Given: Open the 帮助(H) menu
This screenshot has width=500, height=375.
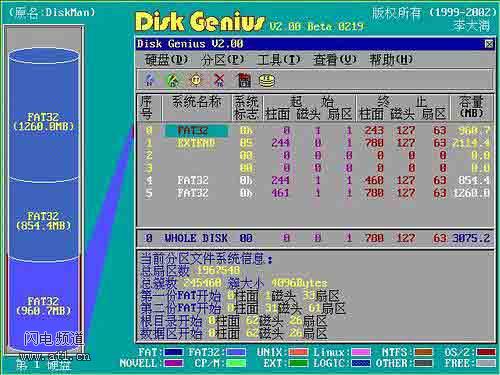Looking at the screenshot, I should tap(391, 60).
